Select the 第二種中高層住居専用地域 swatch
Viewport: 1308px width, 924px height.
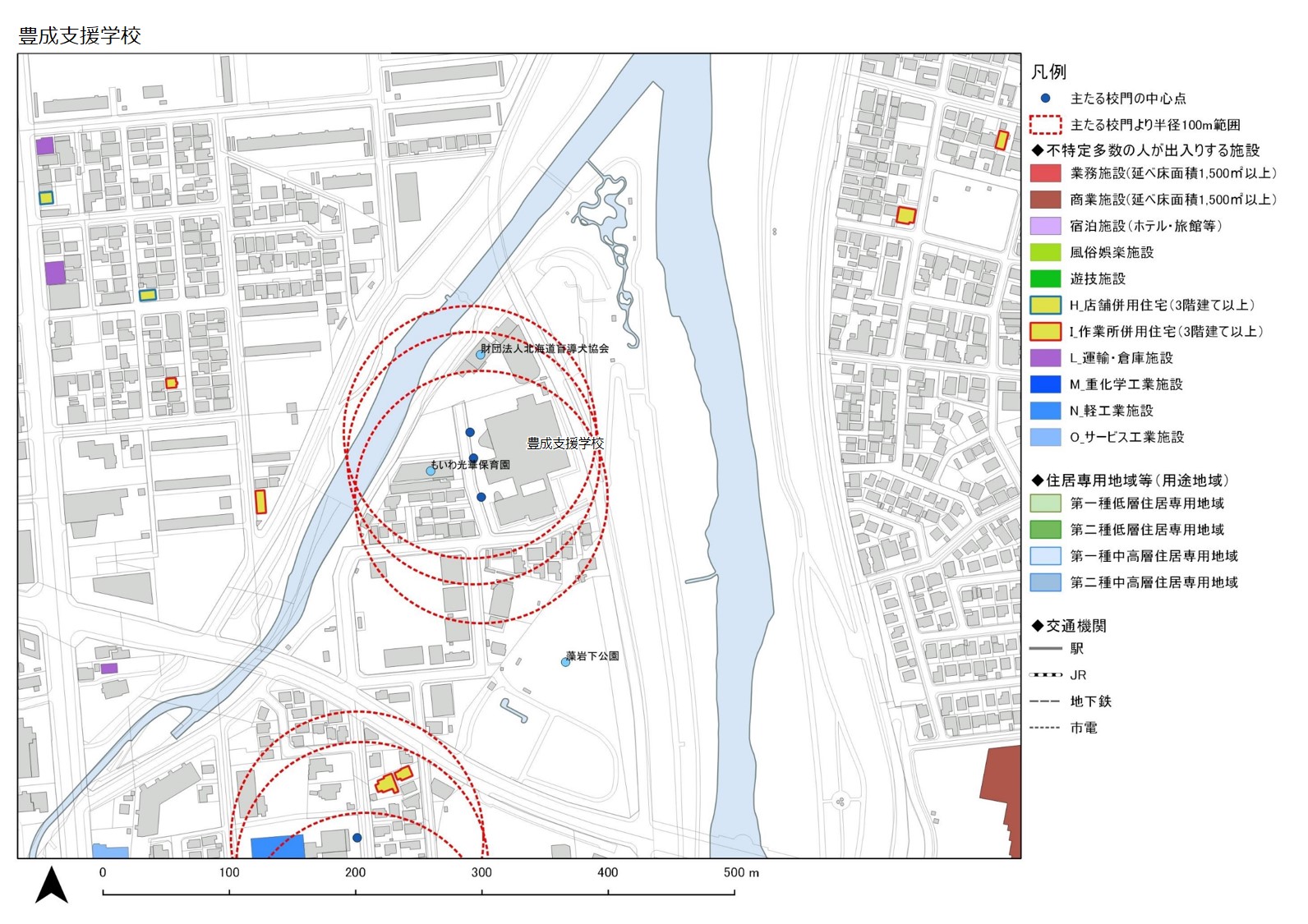point(1045,582)
